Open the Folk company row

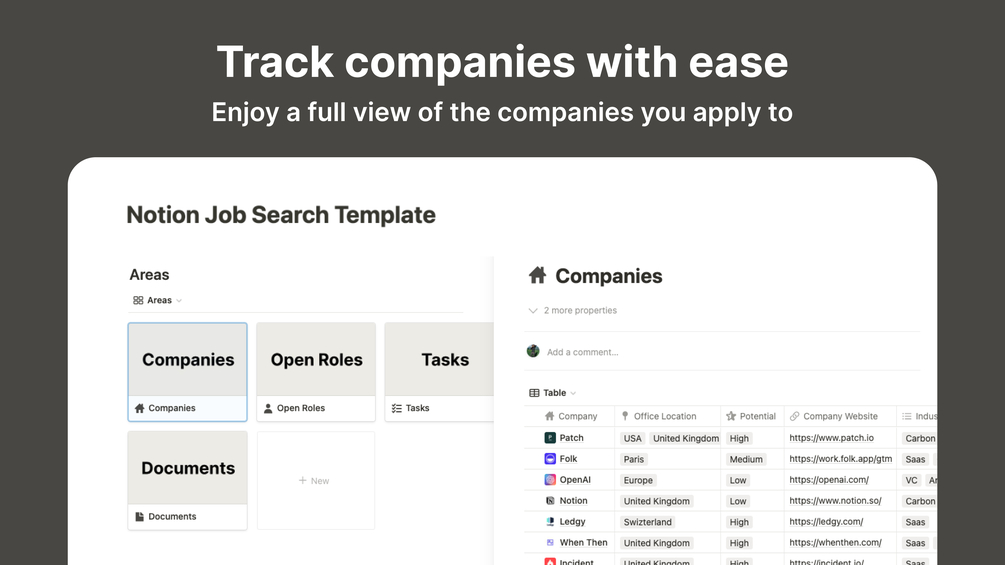(568, 459)
